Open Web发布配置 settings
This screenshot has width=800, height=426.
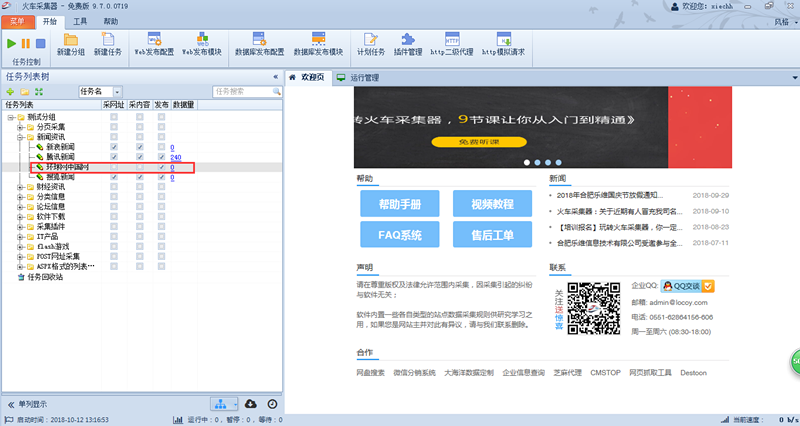(x=154, y=44)
